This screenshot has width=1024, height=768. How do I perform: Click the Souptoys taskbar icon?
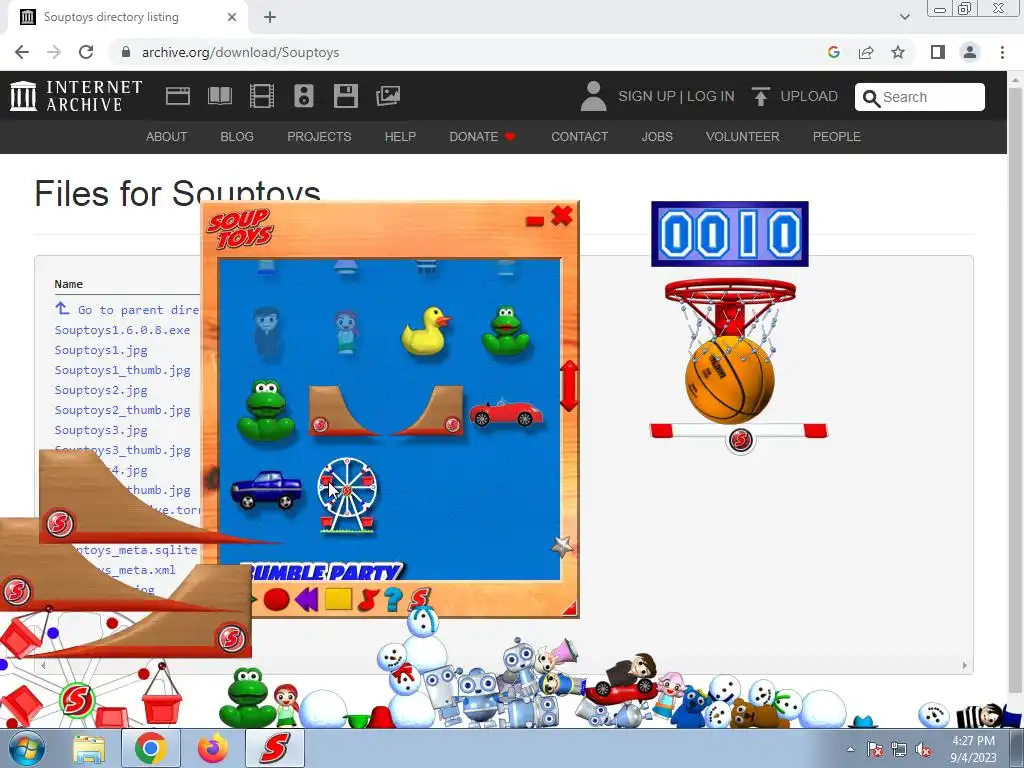275,748
